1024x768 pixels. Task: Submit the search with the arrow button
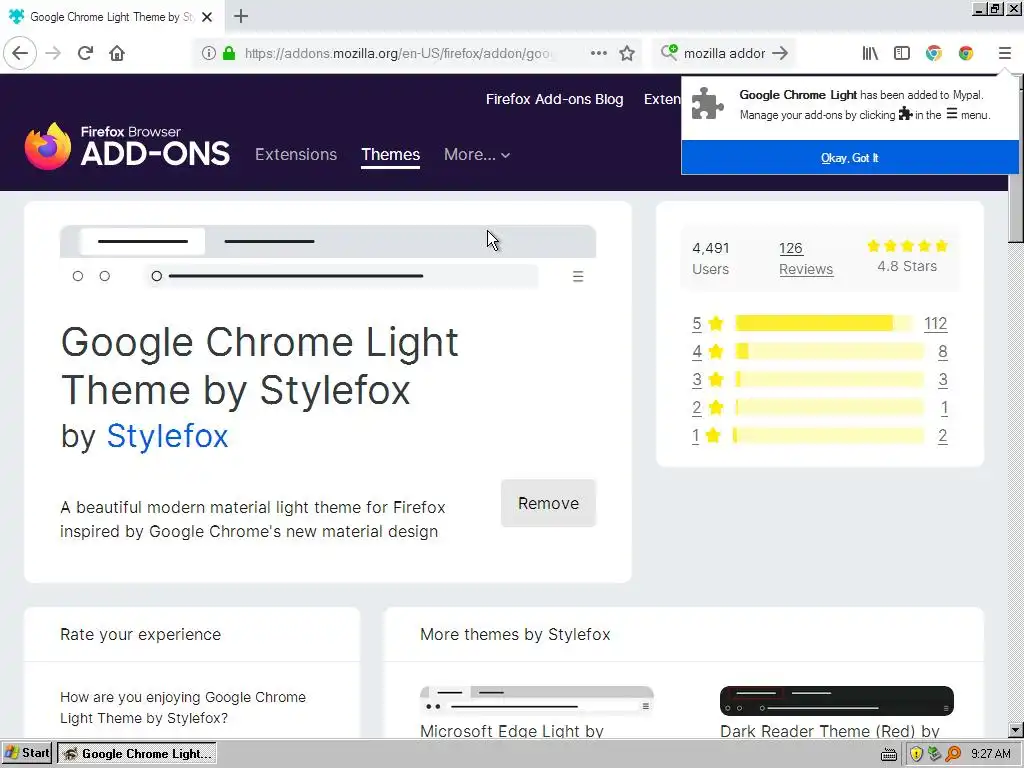click(780, 53)
